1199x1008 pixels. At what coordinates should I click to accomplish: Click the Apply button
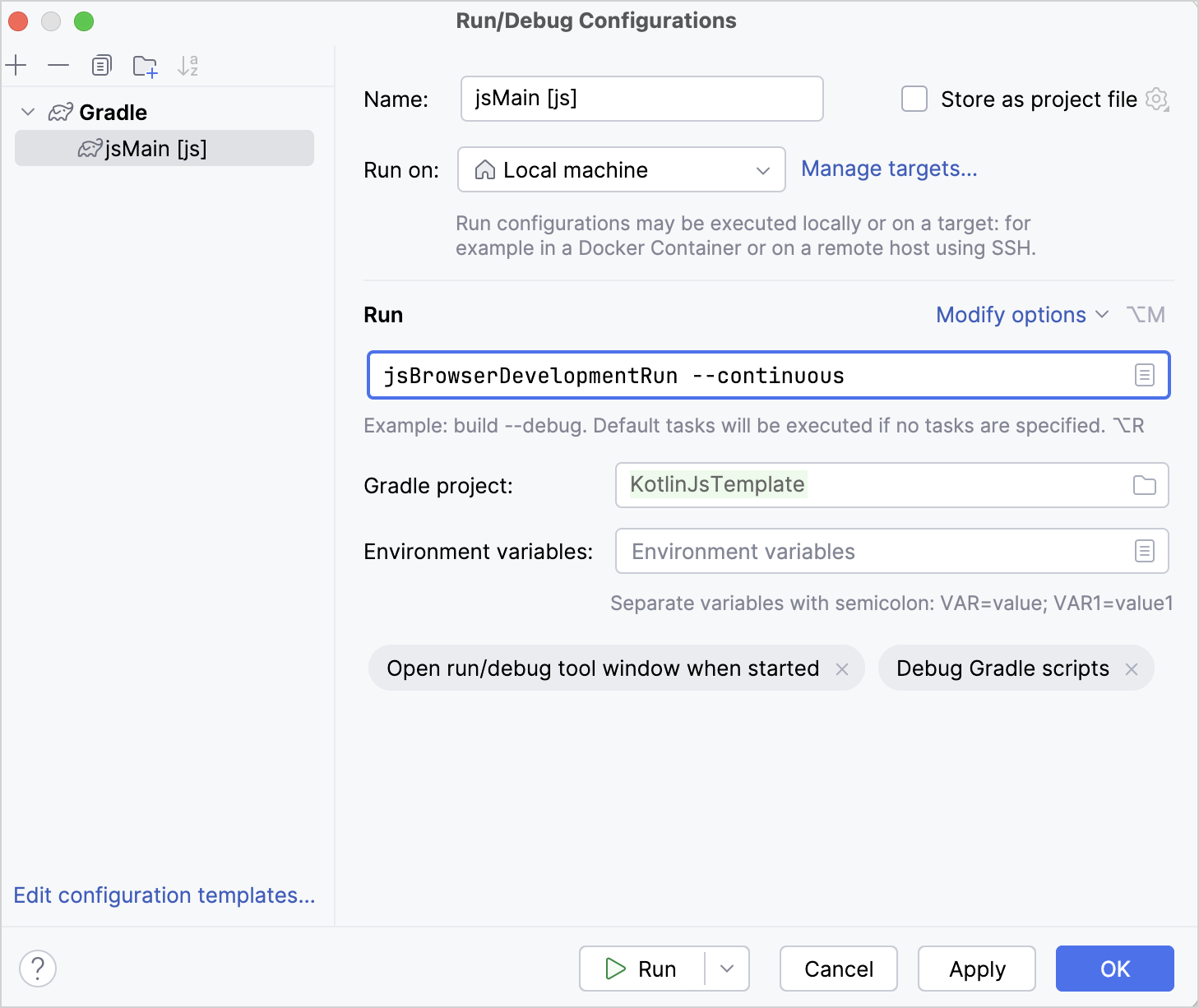(x=977, y=969)
